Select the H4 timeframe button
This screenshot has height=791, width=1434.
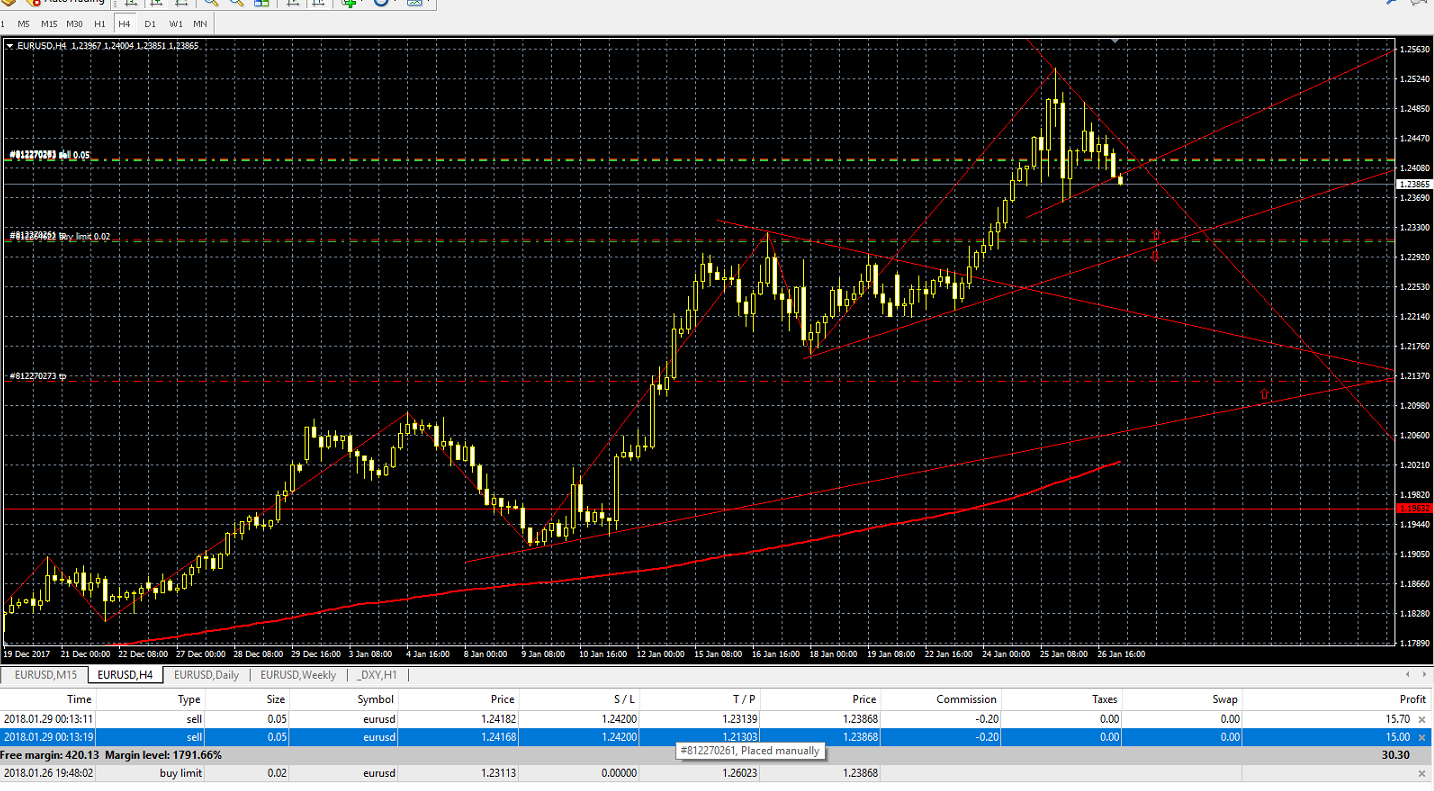tap(124, 23)
